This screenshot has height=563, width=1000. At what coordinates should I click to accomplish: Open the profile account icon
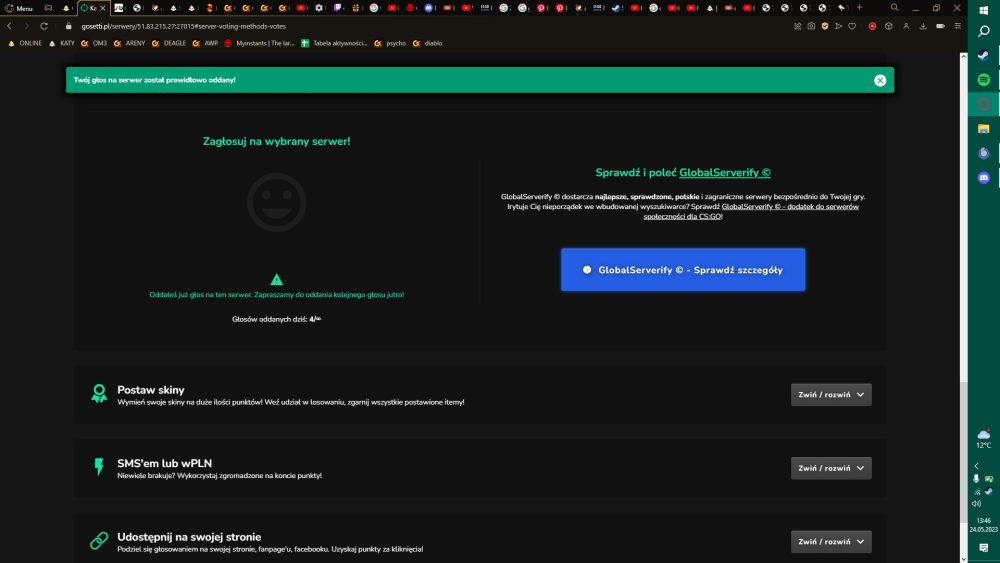click(x=906, y=26)
